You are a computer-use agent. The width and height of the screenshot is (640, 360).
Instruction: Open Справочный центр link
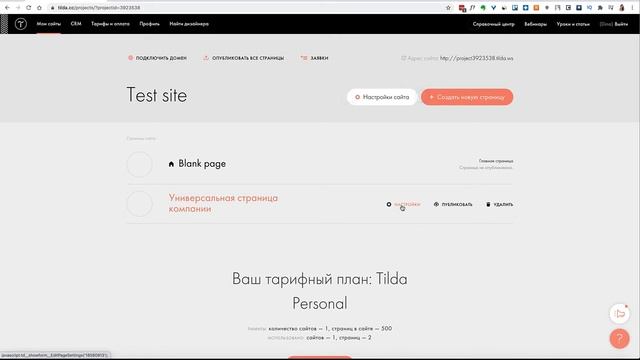tap(493, 24)
